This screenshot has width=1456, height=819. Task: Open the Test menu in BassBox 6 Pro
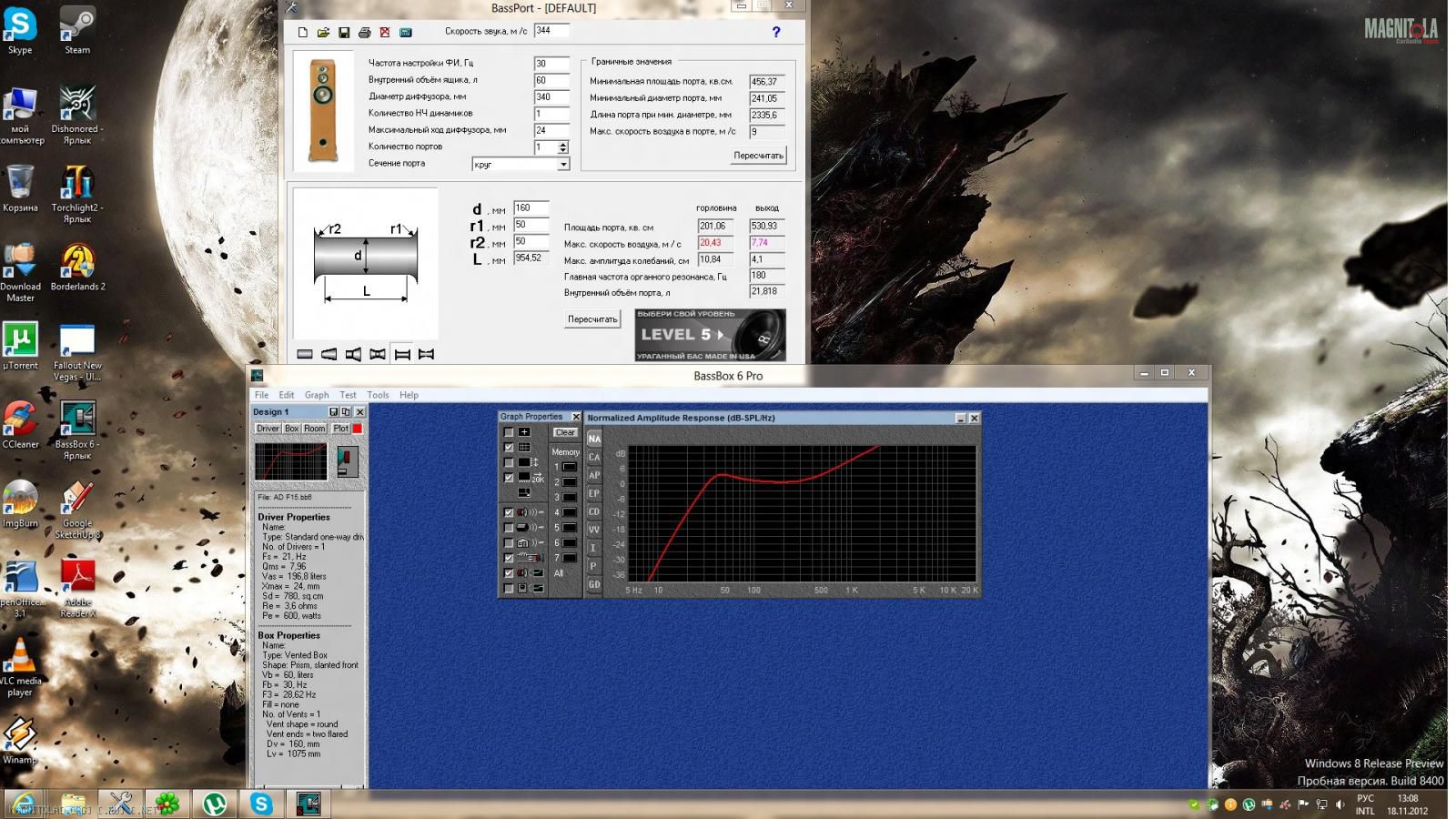pyautogui.click(x=348, y=395)
